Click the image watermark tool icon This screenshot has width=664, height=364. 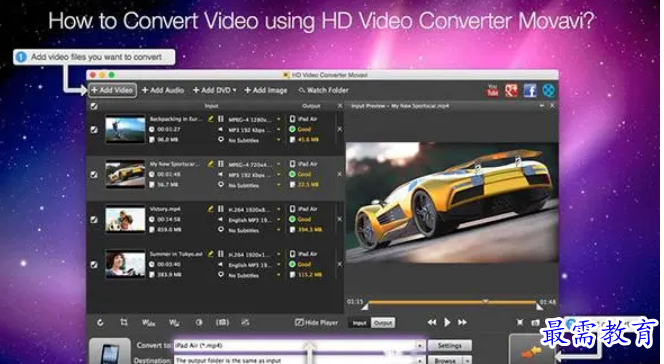tap(174, 323)
